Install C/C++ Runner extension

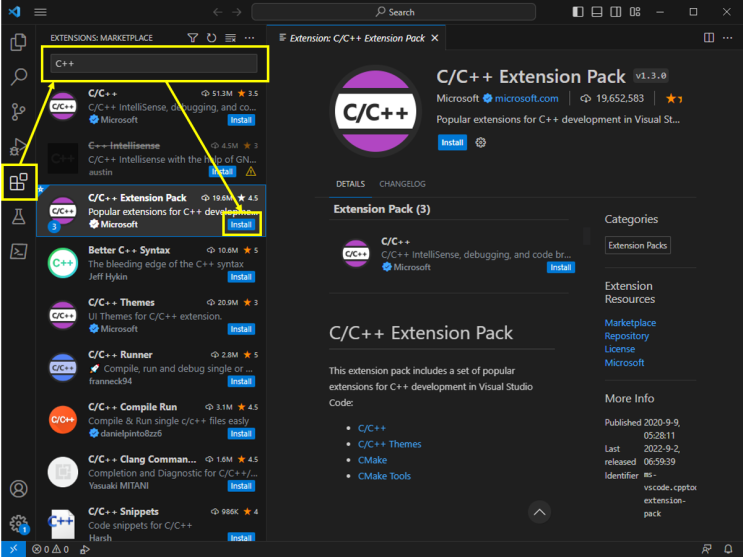tap(241, 381)
